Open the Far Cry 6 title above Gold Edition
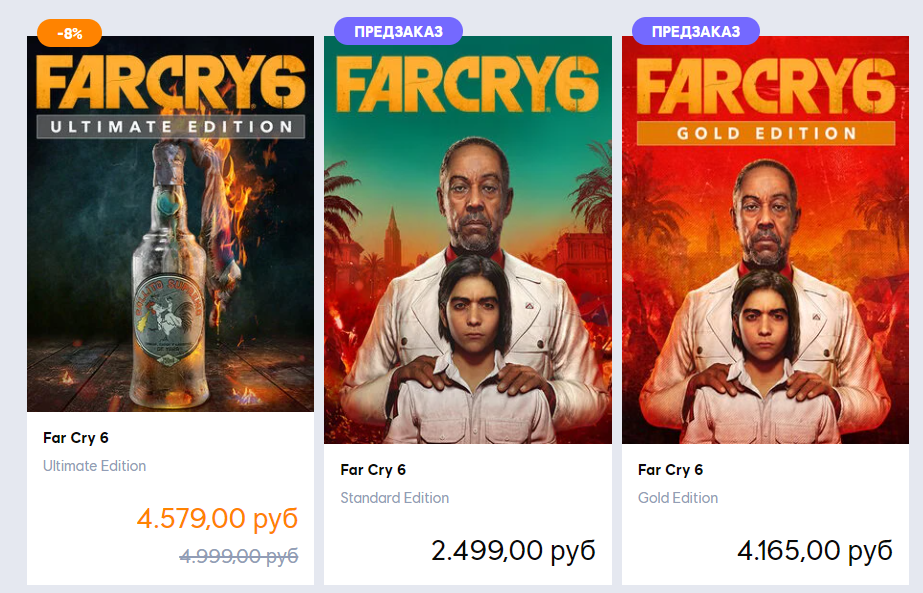 (x=671, y=470)
